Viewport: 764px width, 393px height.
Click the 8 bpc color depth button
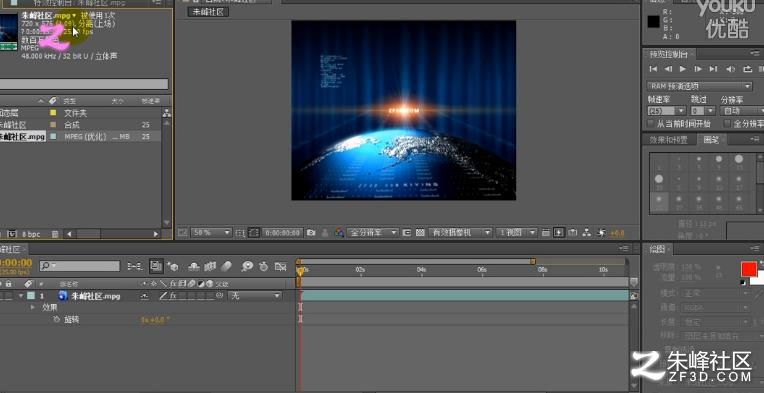point(31,234)
